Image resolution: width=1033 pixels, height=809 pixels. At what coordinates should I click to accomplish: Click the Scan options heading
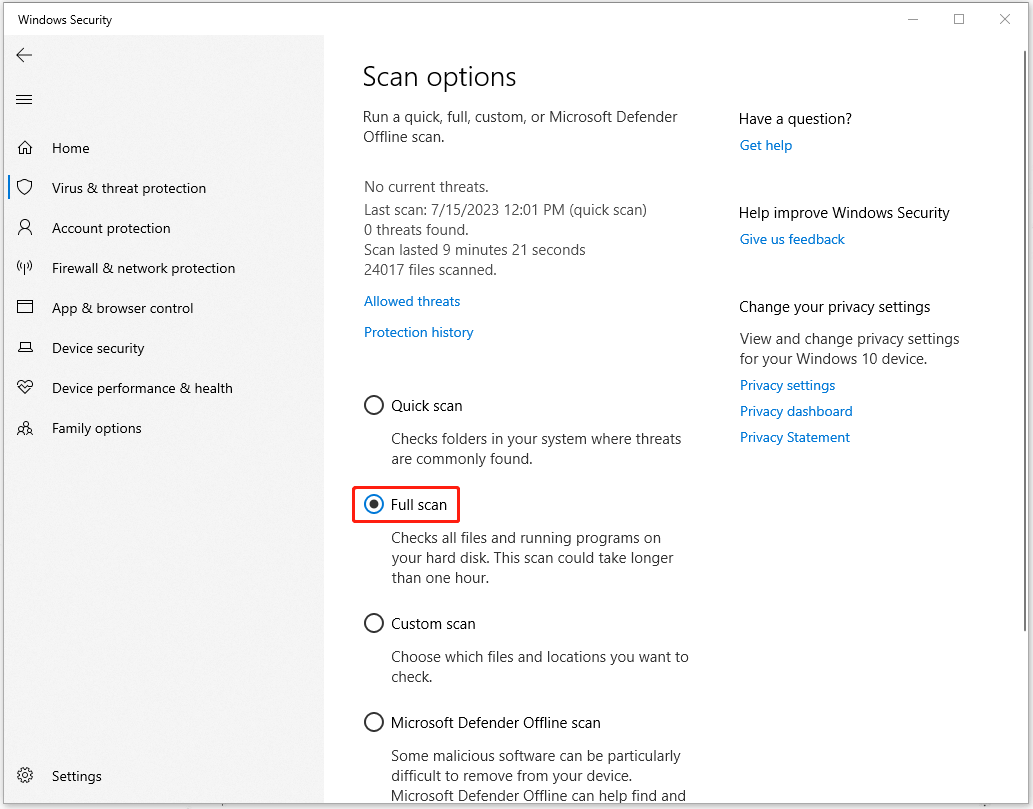pyautogui.click(x=439, y=77)
